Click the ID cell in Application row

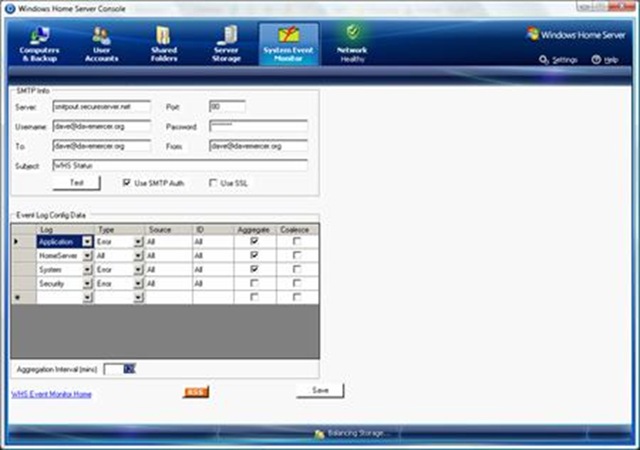pos(213,242)
